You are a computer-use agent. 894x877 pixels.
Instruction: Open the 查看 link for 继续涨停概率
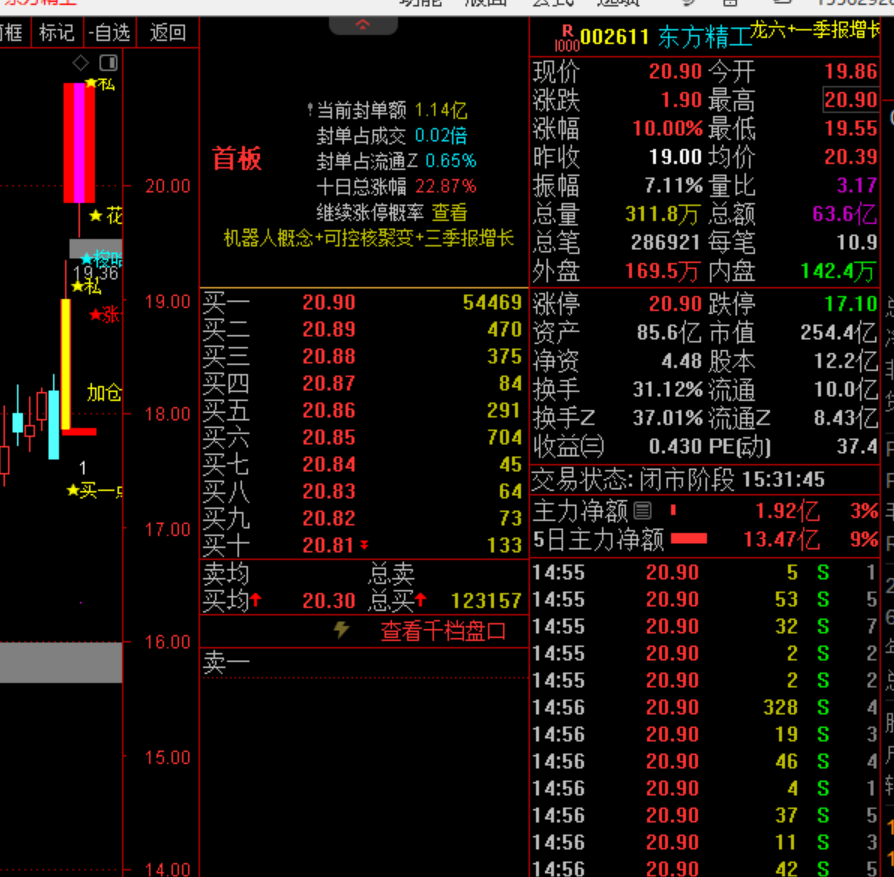click(x=449, y=213)
